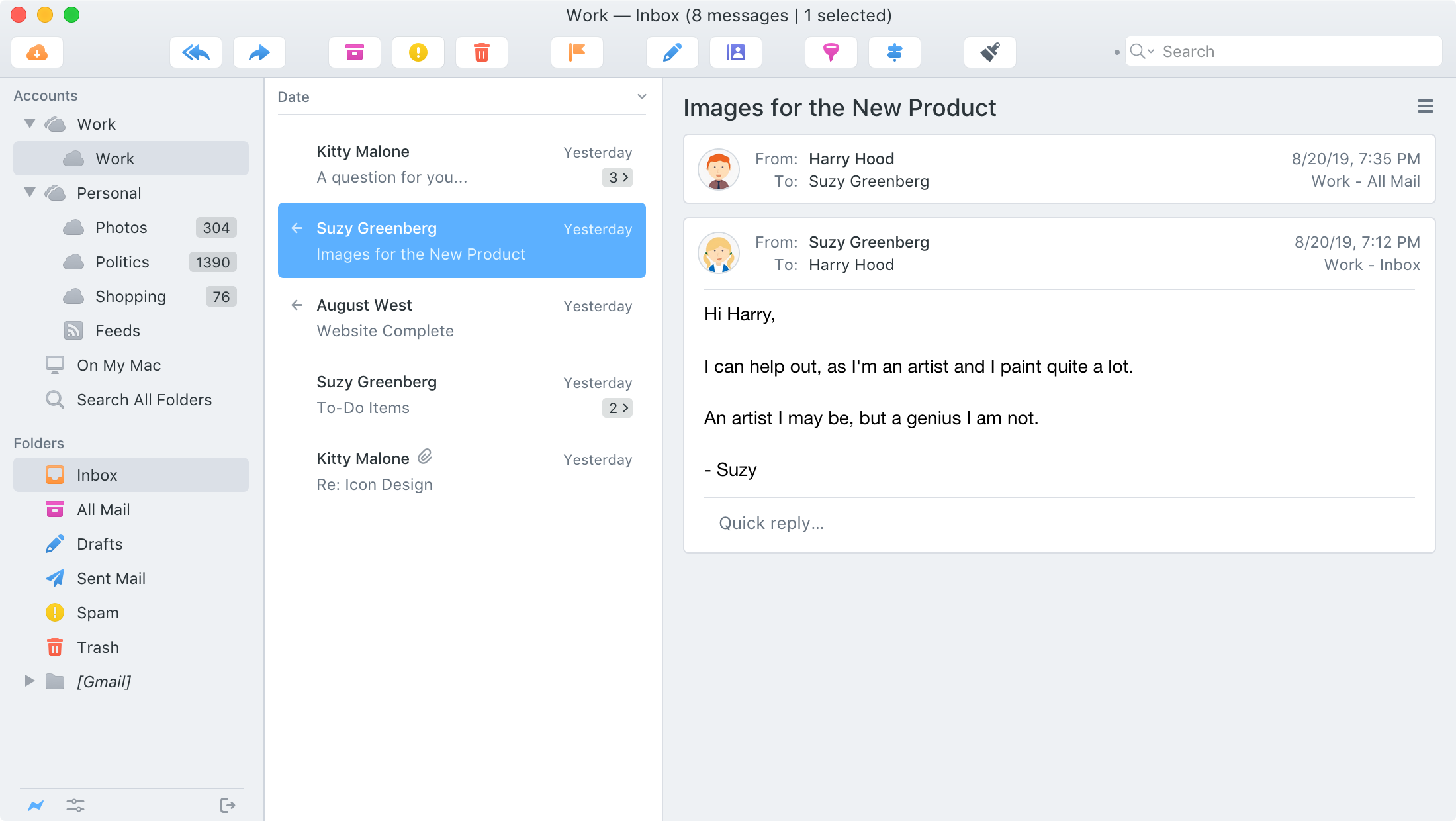Screen dimensions: 1456x821
Task: Expand the [Gmail] folder
Action: pyautogui.click(x=30, y=681)
